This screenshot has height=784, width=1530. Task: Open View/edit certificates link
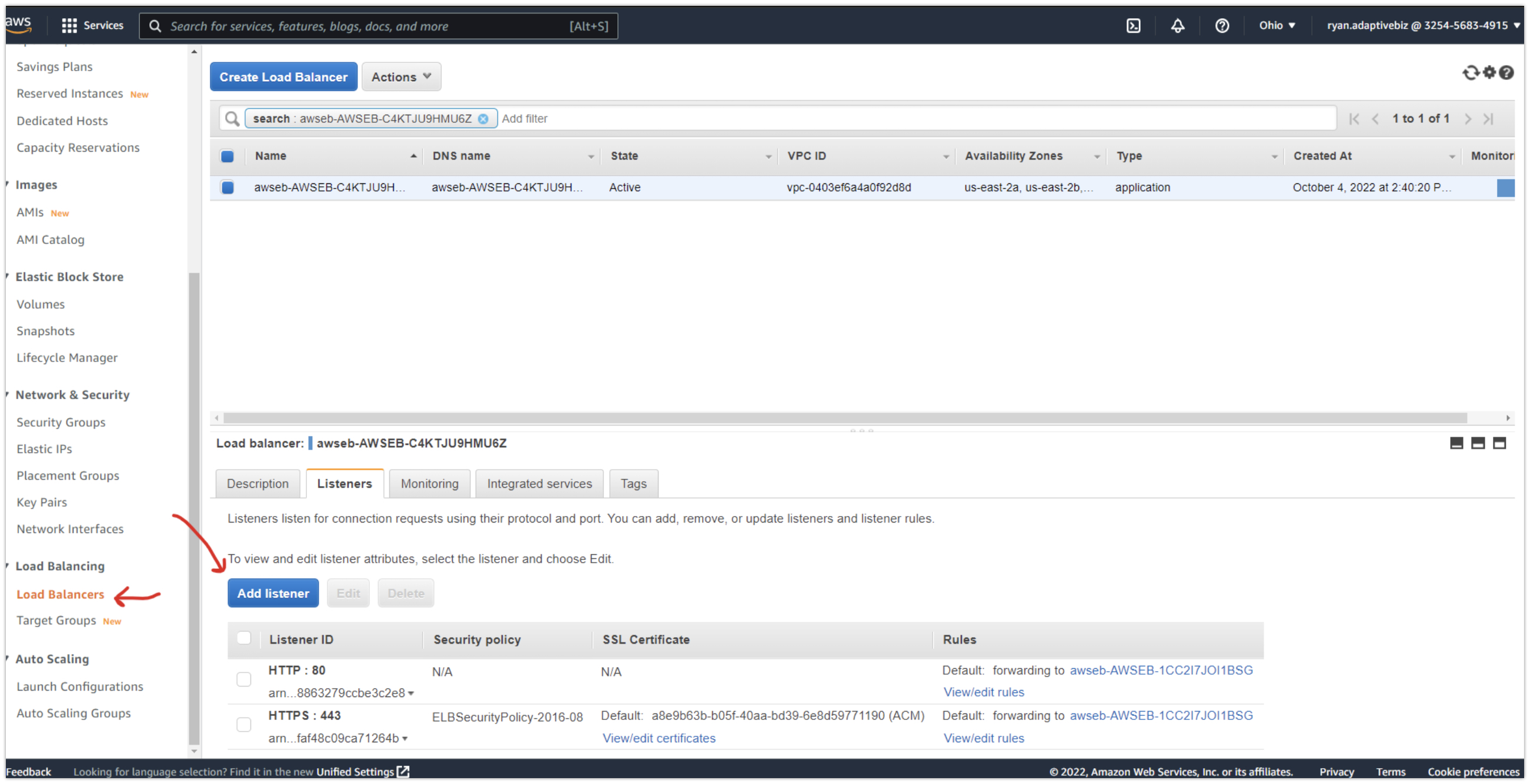pyautogui.click(x=658, y=738)
